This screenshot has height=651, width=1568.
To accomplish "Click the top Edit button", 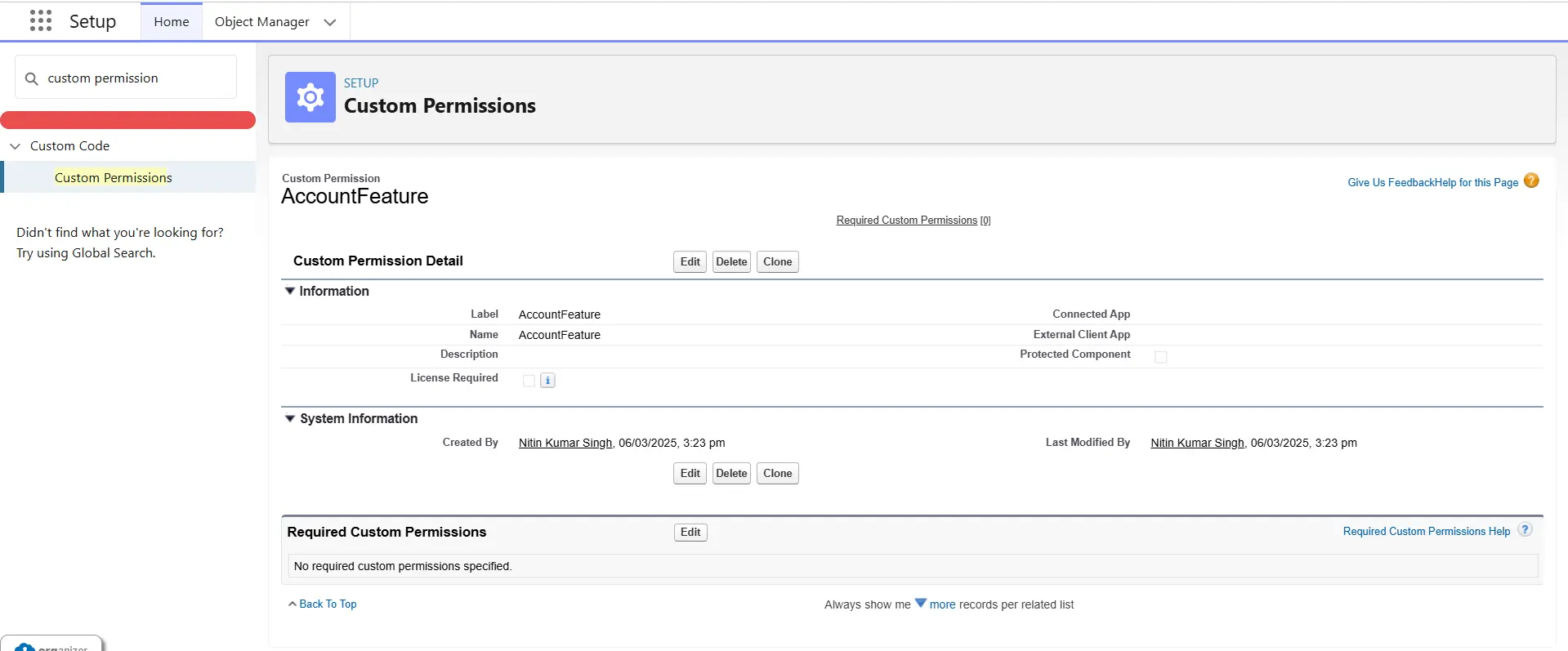I will [690, 261].
